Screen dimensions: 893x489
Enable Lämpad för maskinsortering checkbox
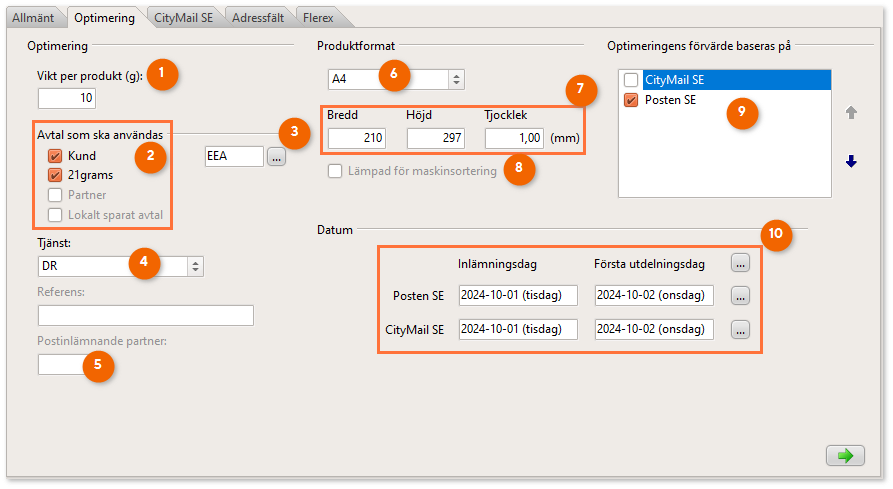335,171
